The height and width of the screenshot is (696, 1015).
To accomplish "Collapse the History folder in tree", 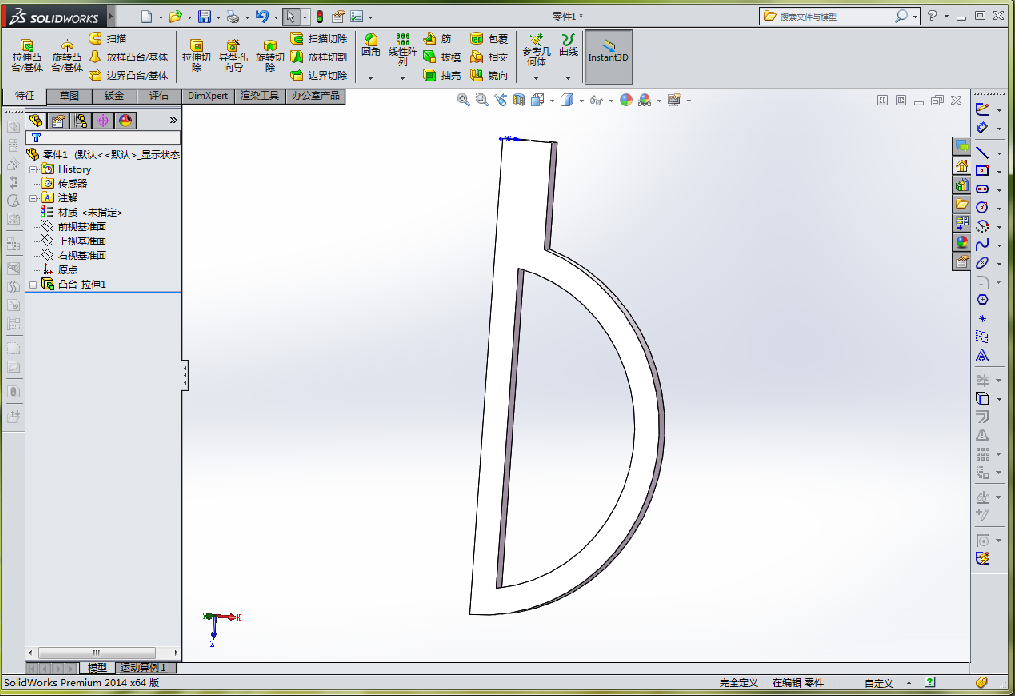I will [34, 169].
